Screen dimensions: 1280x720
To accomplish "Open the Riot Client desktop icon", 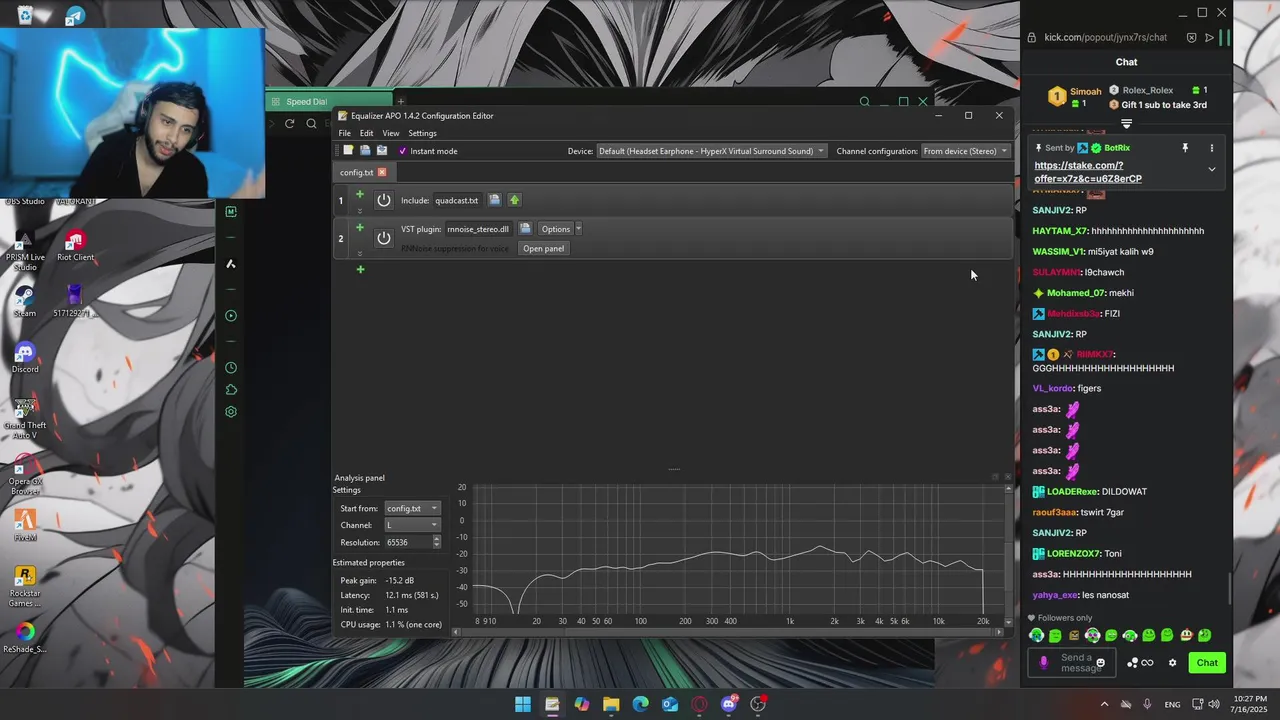I will click(75, 246).
